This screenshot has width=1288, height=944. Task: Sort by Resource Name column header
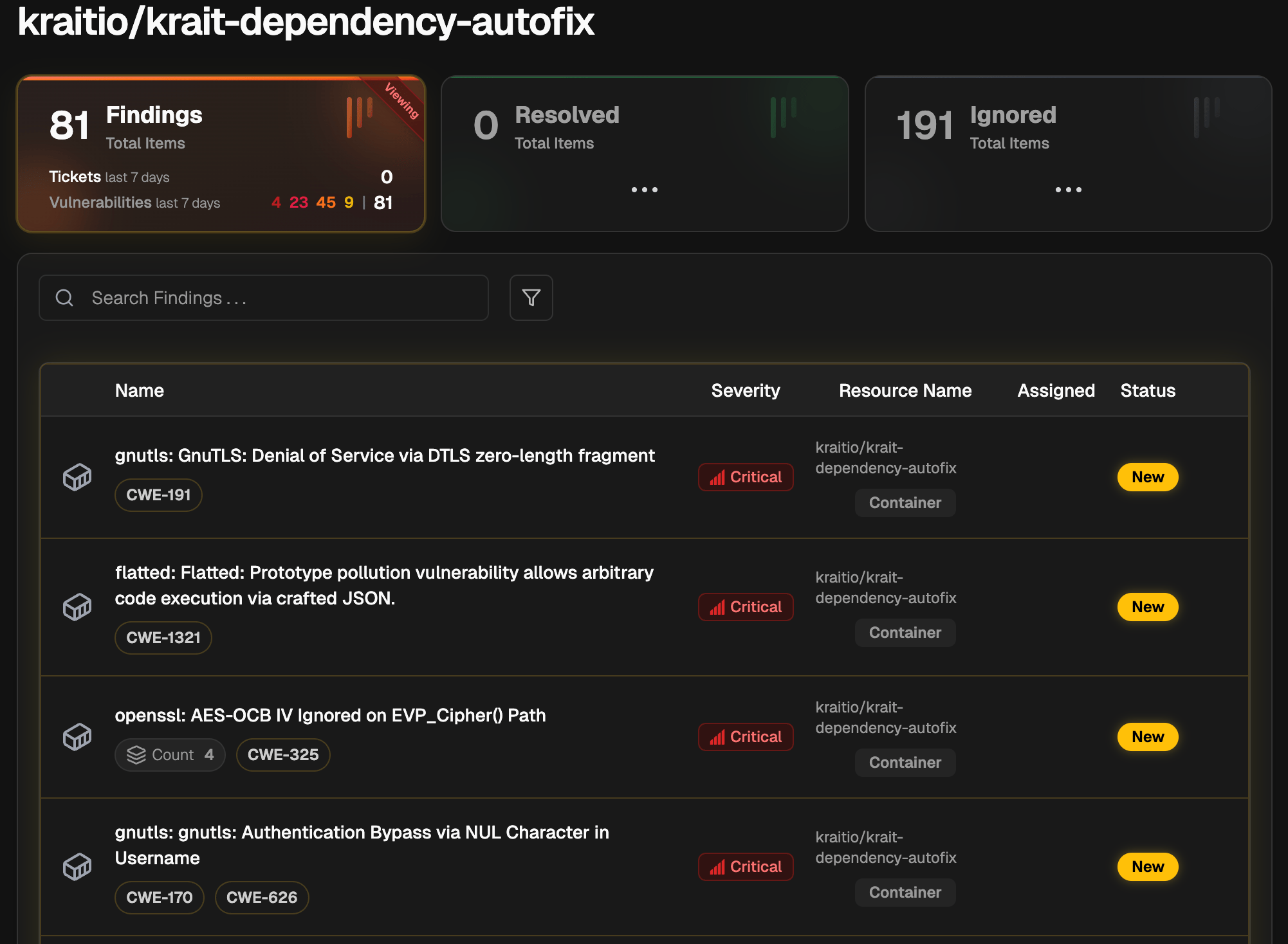[905, 390]
